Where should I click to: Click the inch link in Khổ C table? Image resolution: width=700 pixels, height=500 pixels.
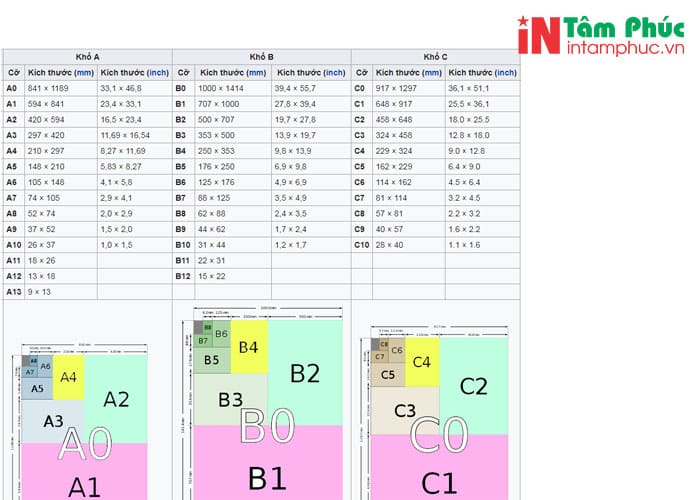point(505,73)
